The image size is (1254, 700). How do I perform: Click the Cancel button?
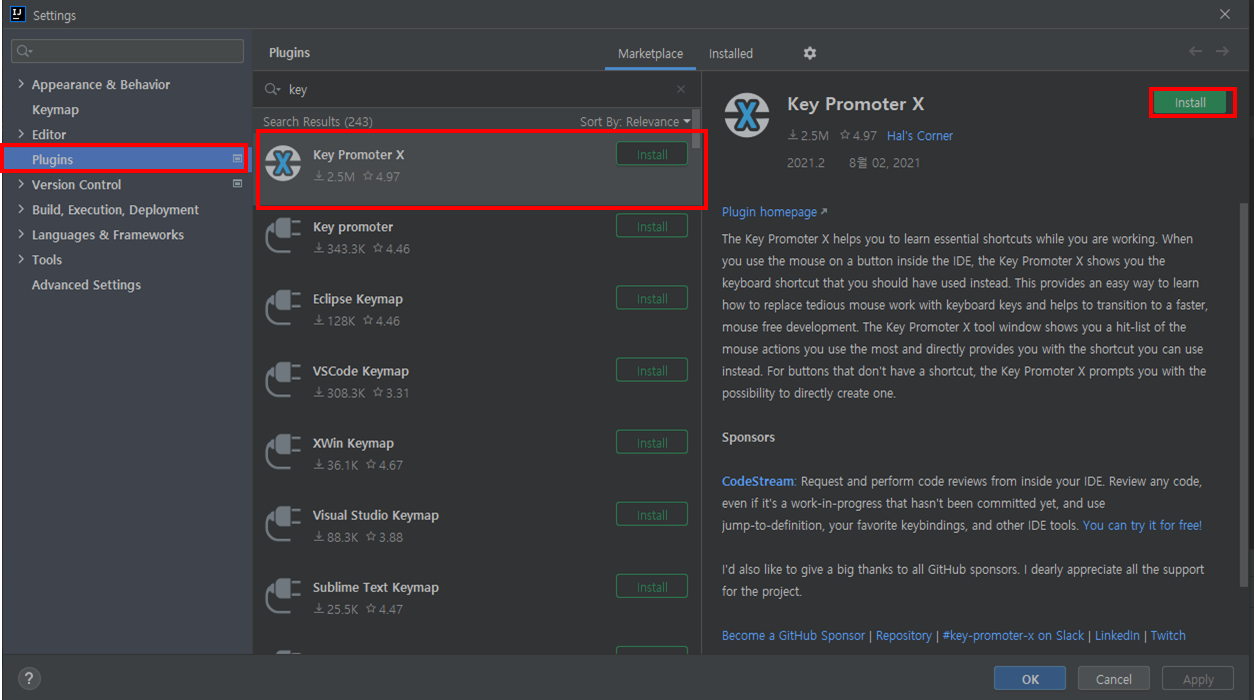(1113, 679)
